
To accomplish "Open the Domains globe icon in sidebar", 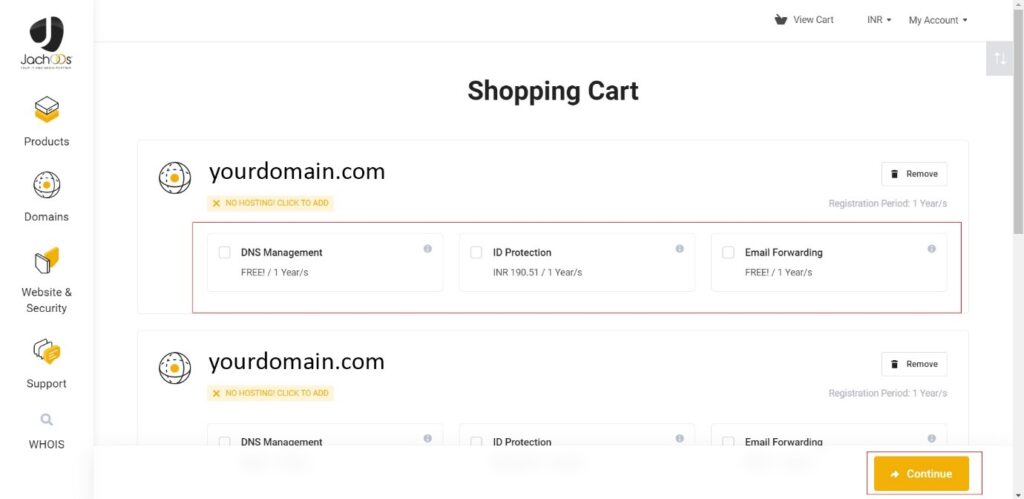I will [x=46, y=185].
